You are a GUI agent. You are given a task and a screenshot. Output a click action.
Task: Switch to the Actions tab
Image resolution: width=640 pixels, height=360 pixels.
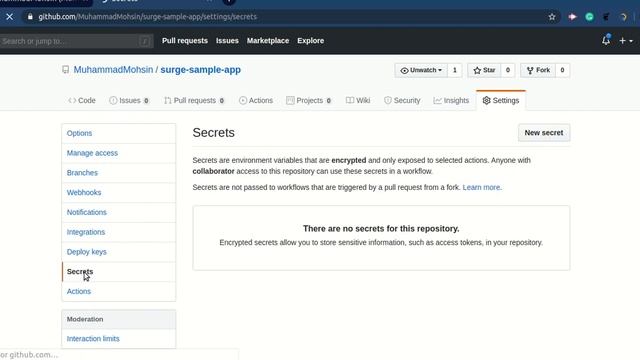pos(256,100)
